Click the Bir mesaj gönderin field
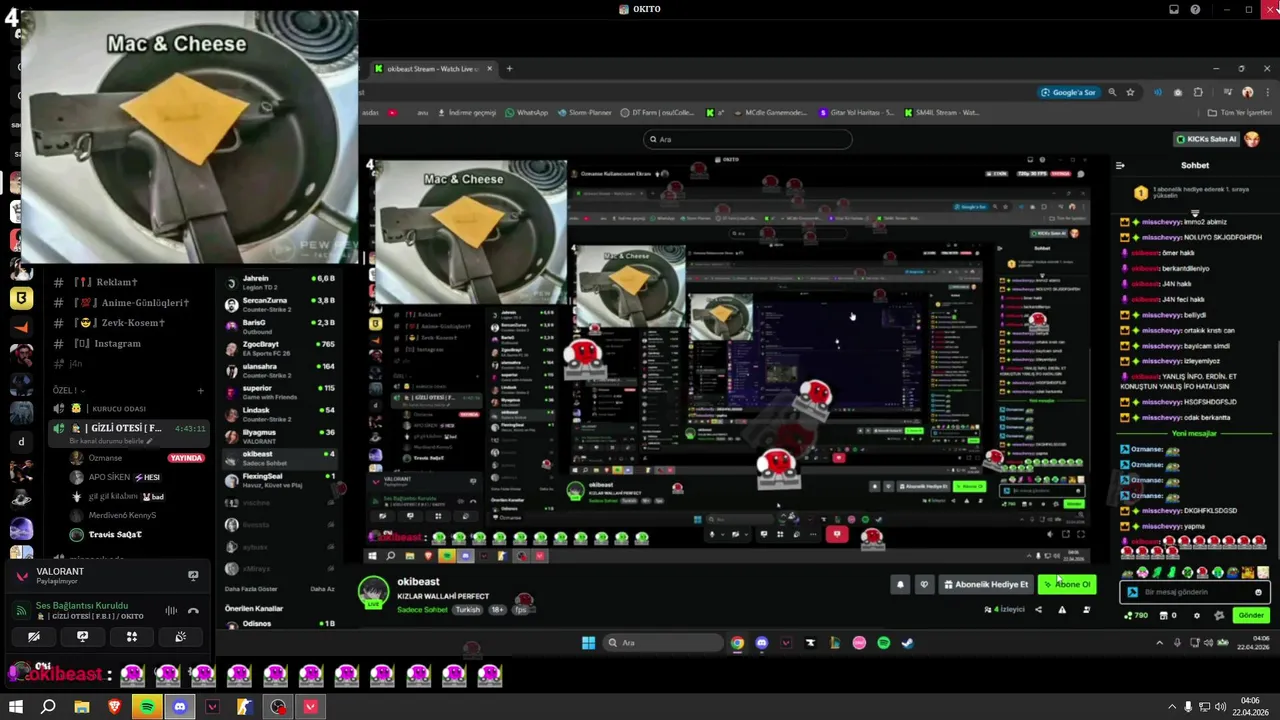 [x=1196, y=592]
